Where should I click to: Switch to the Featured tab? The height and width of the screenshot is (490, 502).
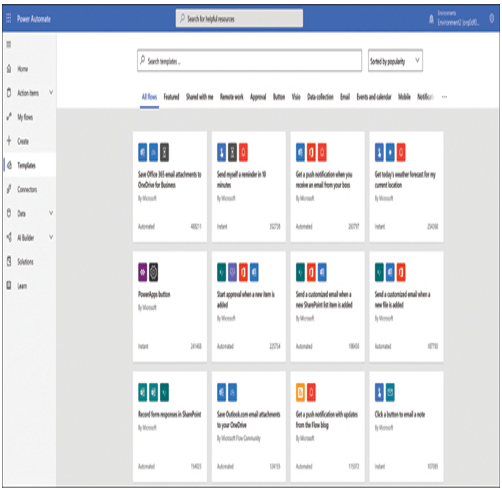[x=171, y=97]
